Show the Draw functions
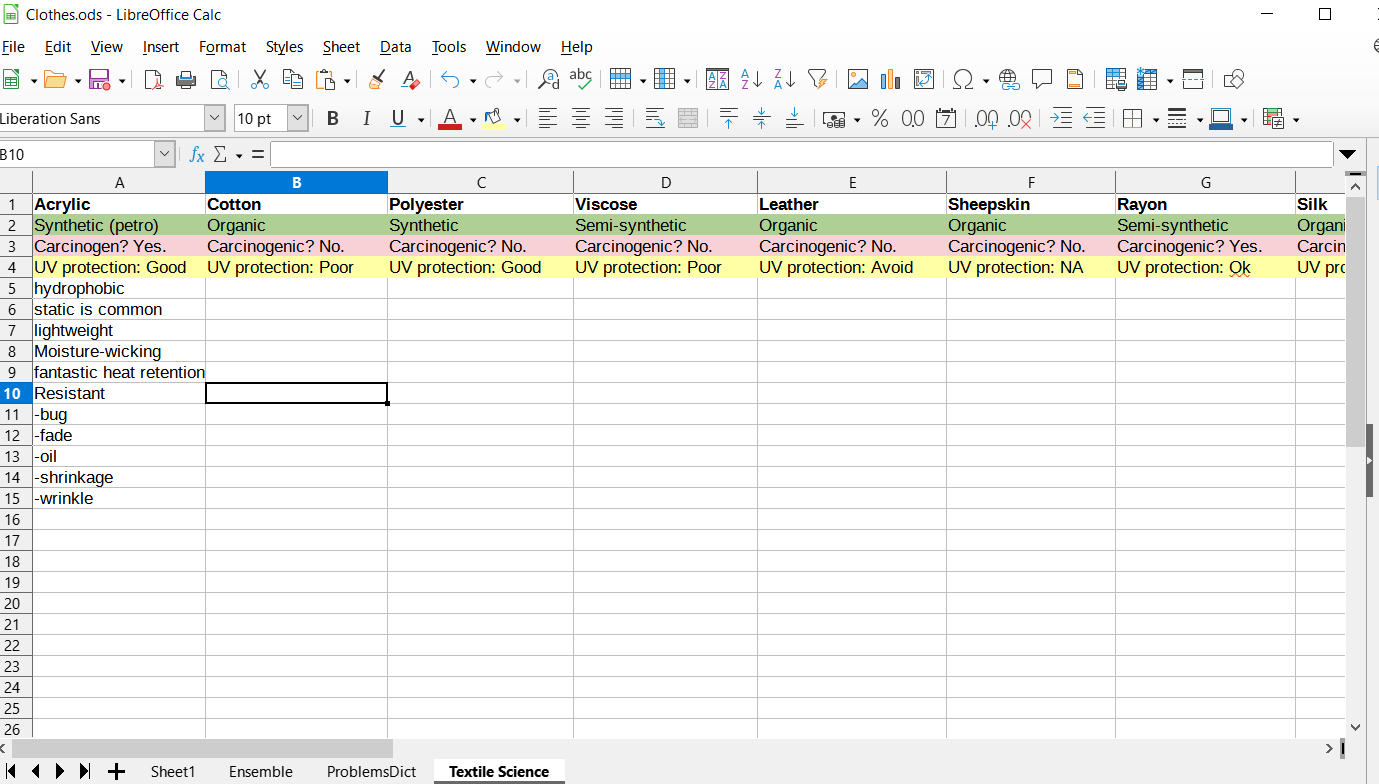Viewport: 1379px width, 784px height. [x=1233, y=80]
